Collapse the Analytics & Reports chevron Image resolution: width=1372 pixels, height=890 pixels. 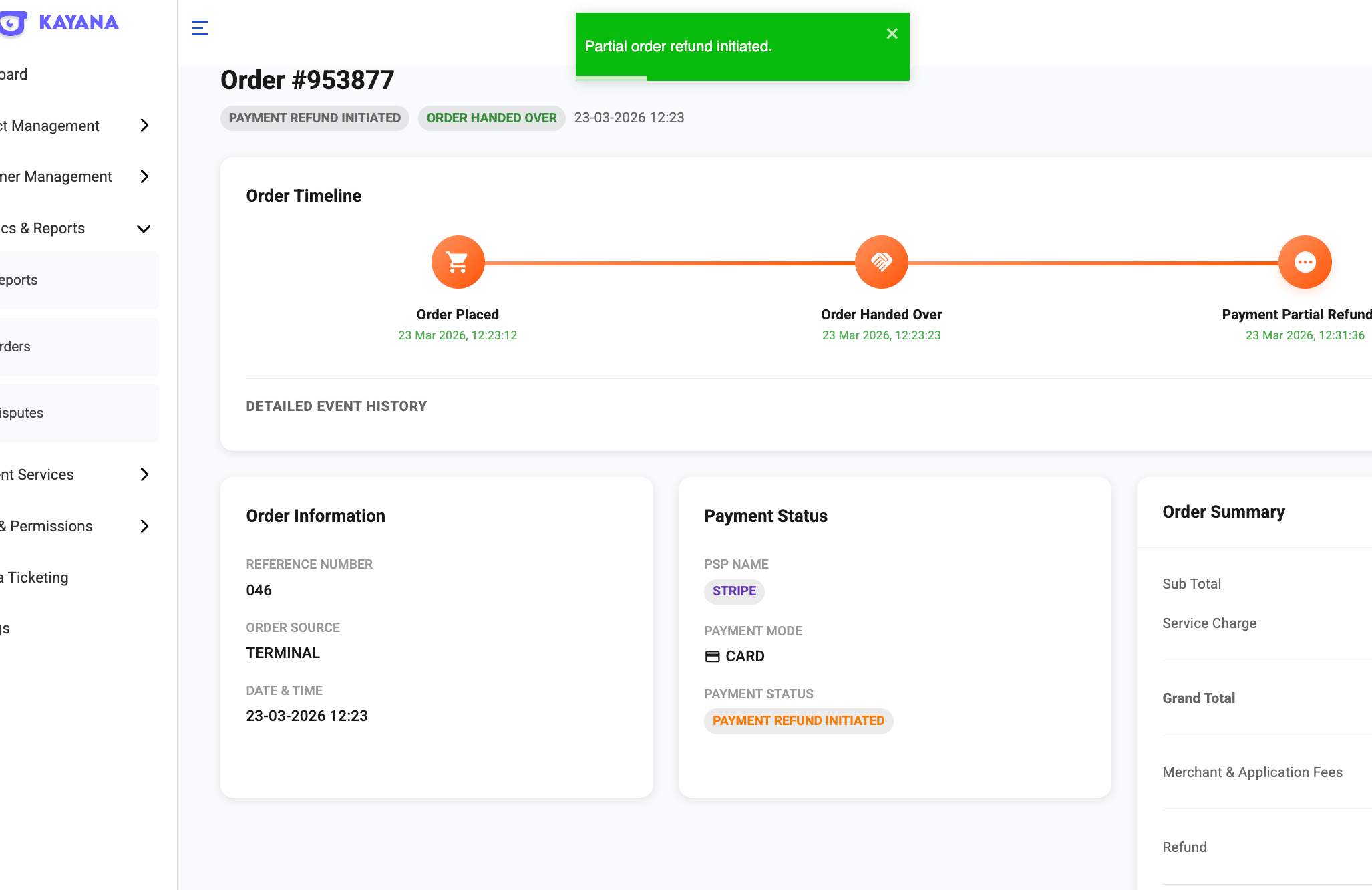pyautogui.click(x=144, y=229)
